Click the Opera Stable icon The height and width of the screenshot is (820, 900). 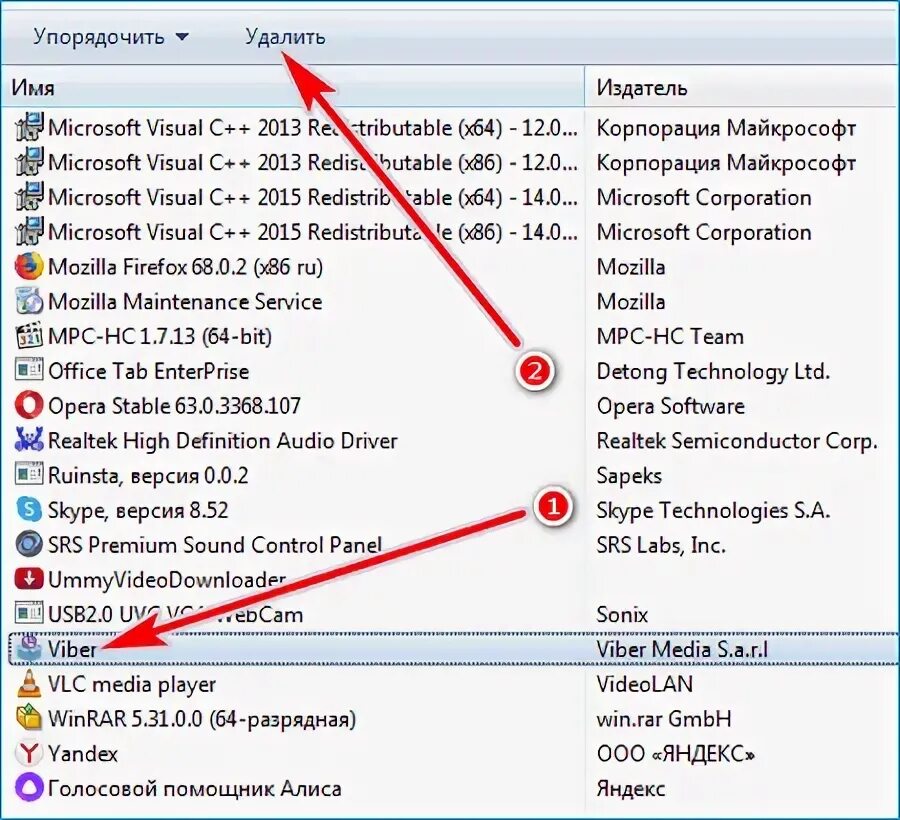pyautogui.click(x=29, y=406)
